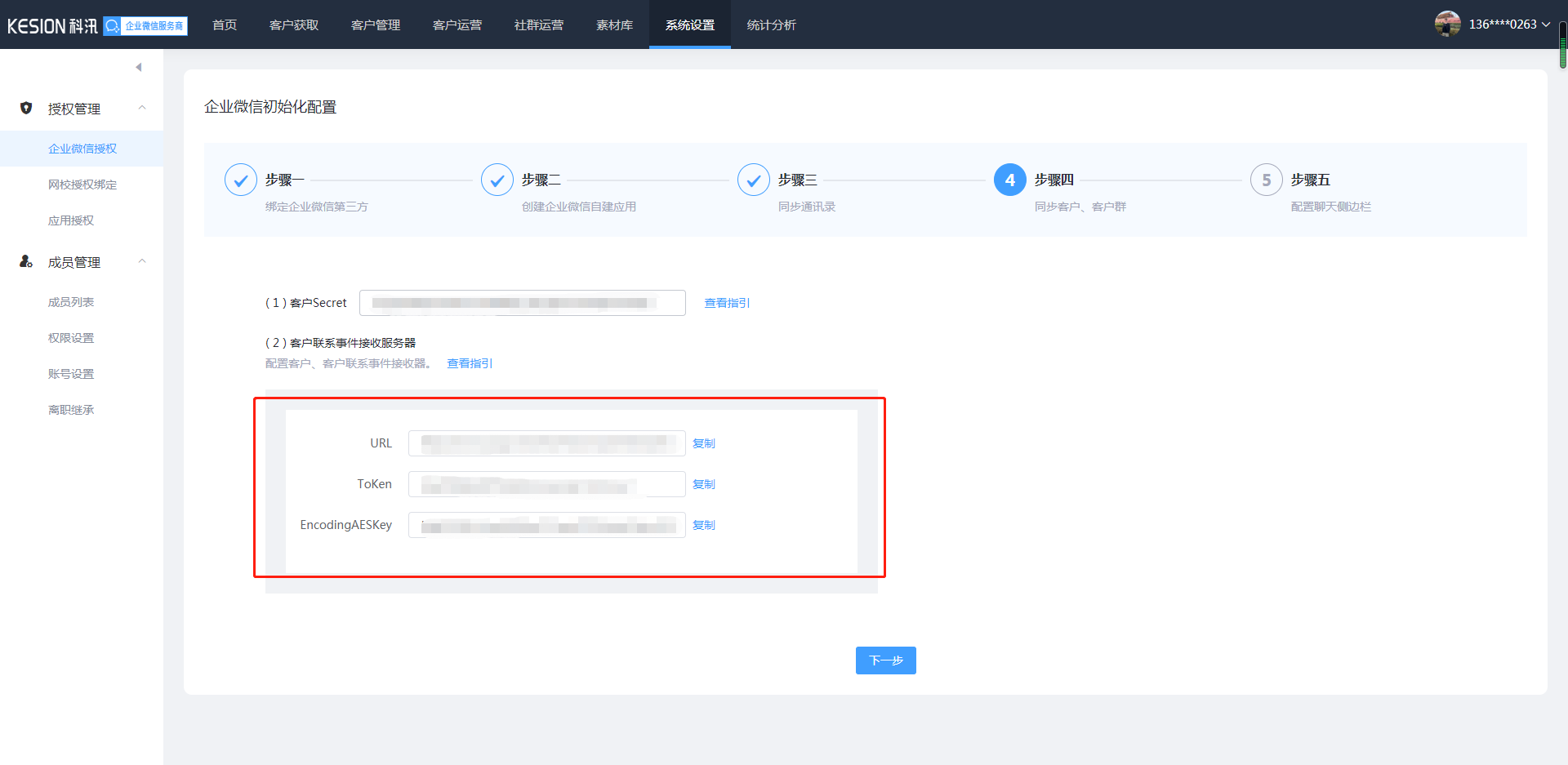Image resolution: width=1568 pixels, height=765 pixels.
Task: Click the step three checkmark circle
Action: [x=754, y=180]
